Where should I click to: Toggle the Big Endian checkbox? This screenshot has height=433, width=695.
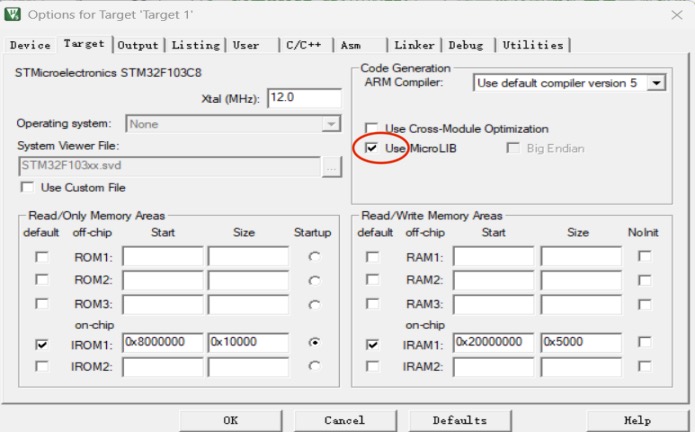[x=513, y=148]
